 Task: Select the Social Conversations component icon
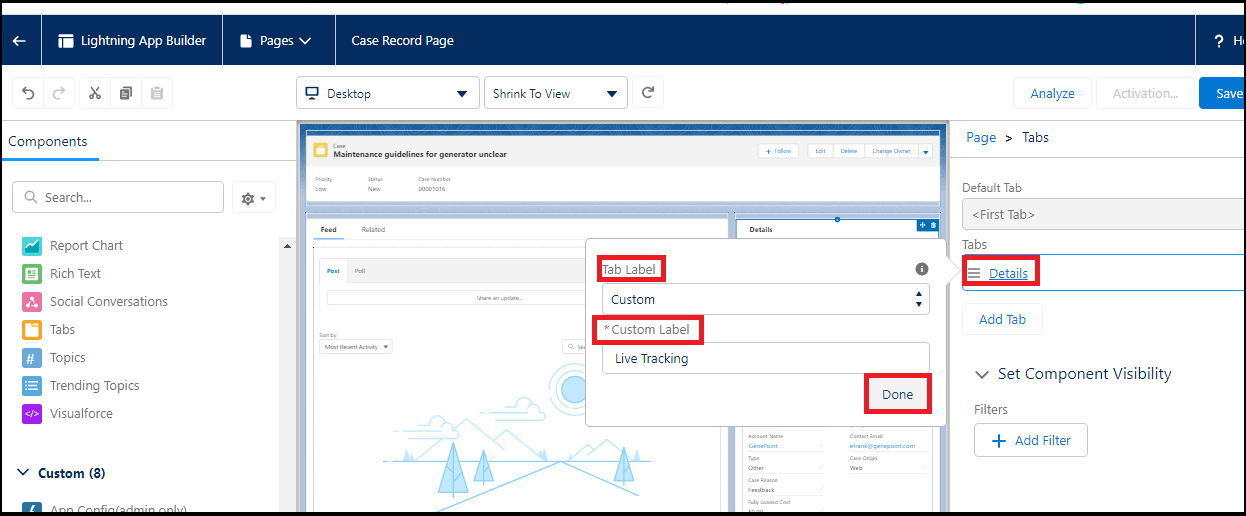pyautogui.click(x=32, y=301)
